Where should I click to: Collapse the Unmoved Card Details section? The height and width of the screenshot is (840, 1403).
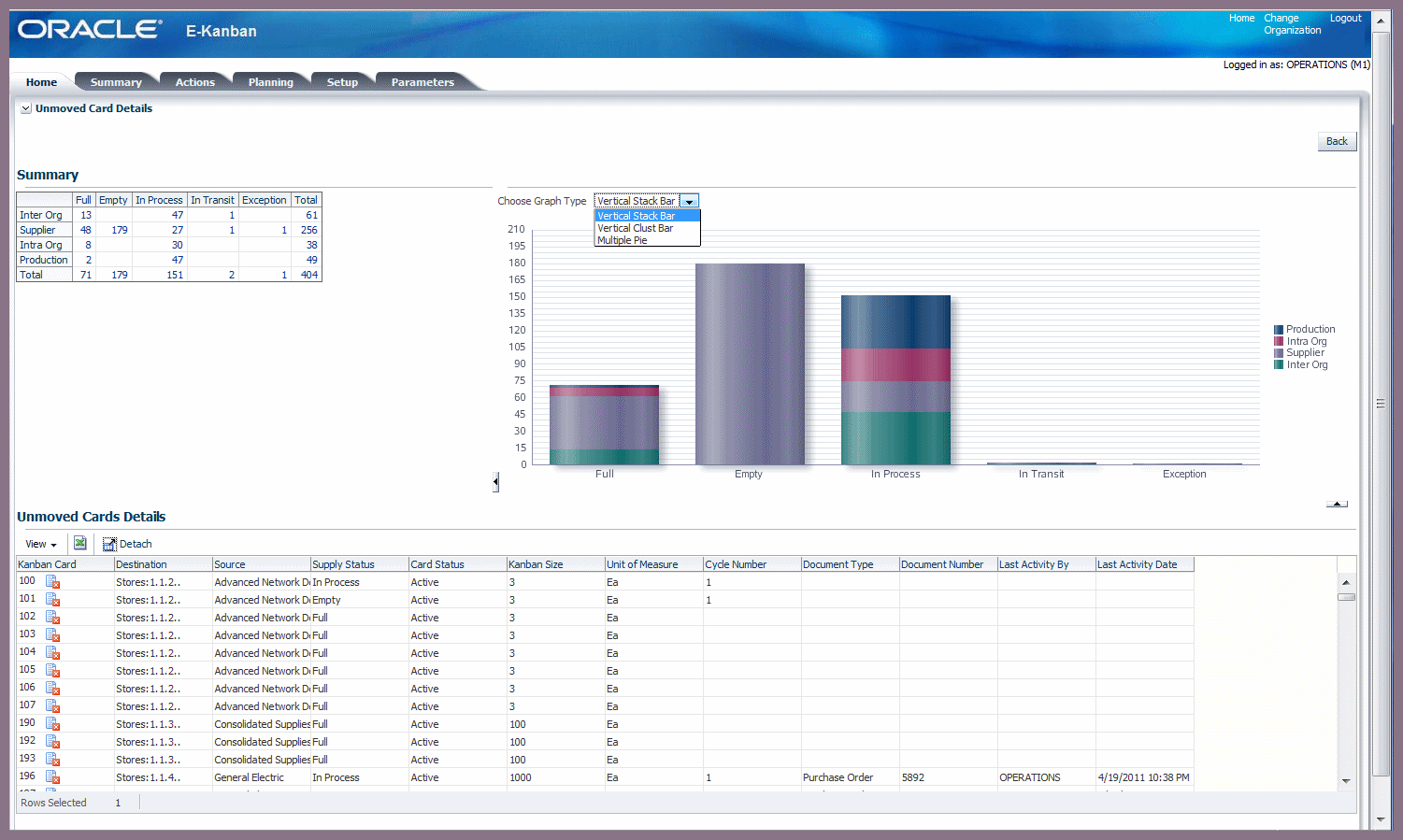click(26, 108)
